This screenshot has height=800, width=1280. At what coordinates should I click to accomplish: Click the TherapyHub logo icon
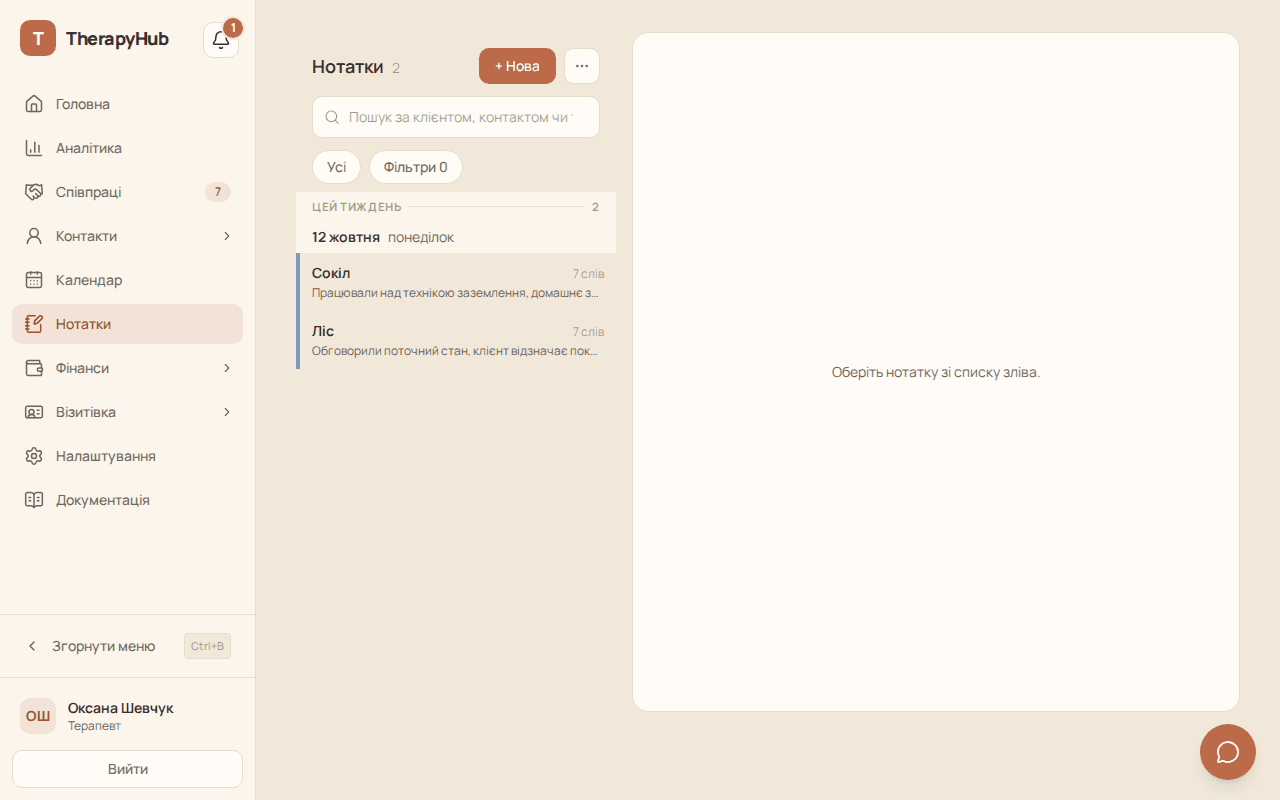pyautogui.click(x=38, y=38)
